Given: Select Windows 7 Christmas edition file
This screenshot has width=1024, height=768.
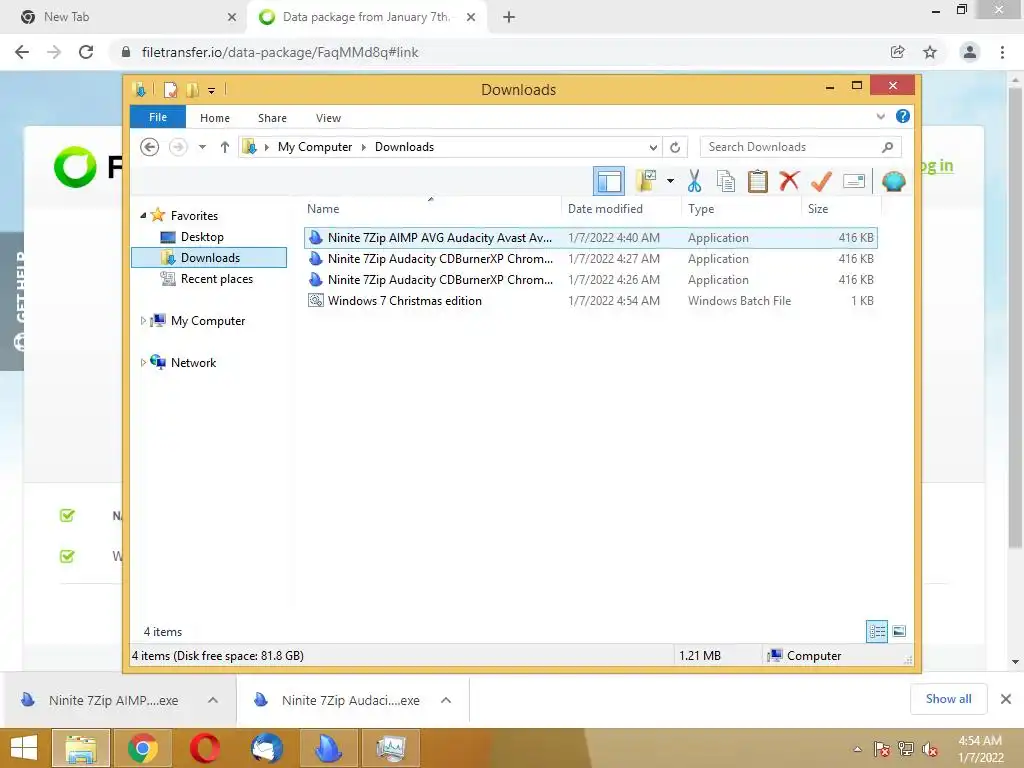Looking at the screenshot, I should tap(590, 300).
